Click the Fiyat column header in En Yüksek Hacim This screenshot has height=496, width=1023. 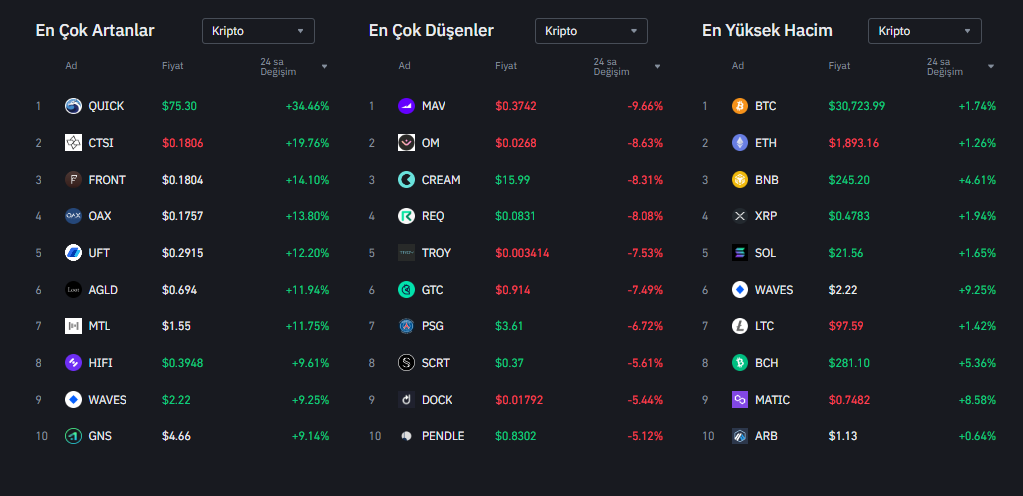click(x=839, y=66)
